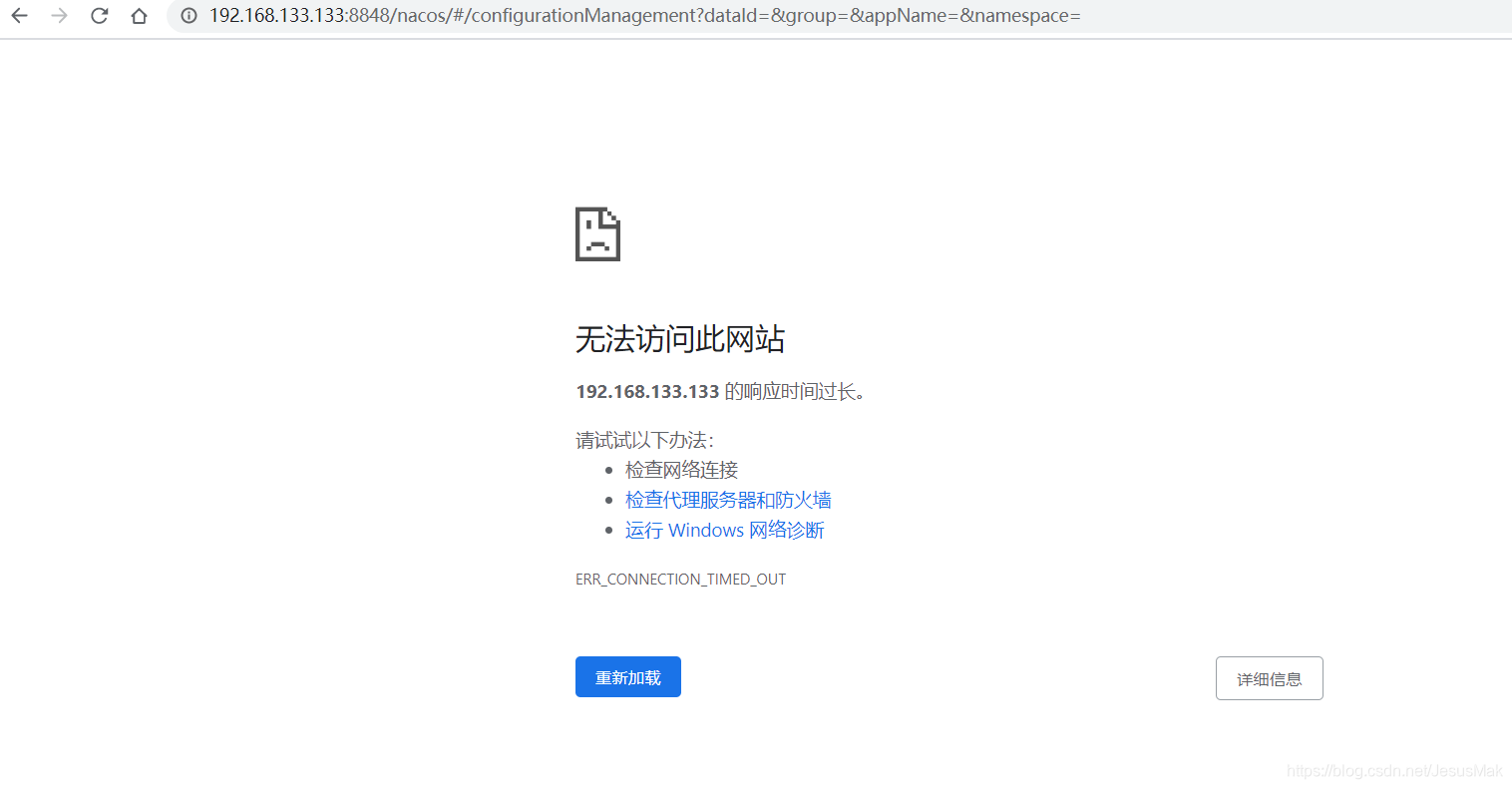This screenshot has height=789, width=1512.
Task: Open the 运行 Windows 网络诊断 link
Action: coord(724,530)
